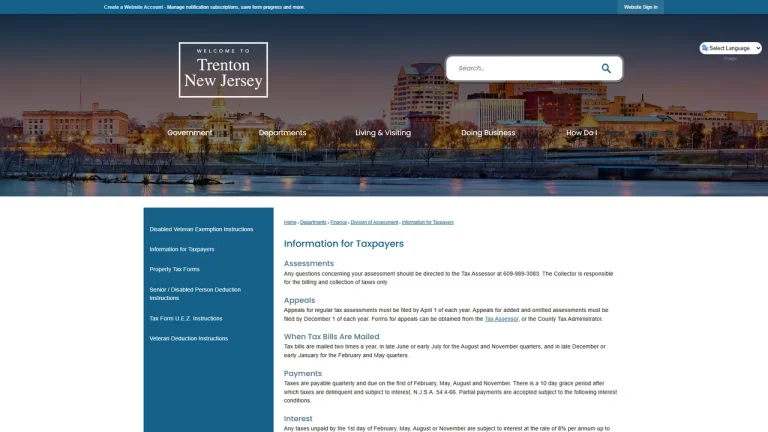
Task: Open the Select Language dropdown
Action: point(730,48)
